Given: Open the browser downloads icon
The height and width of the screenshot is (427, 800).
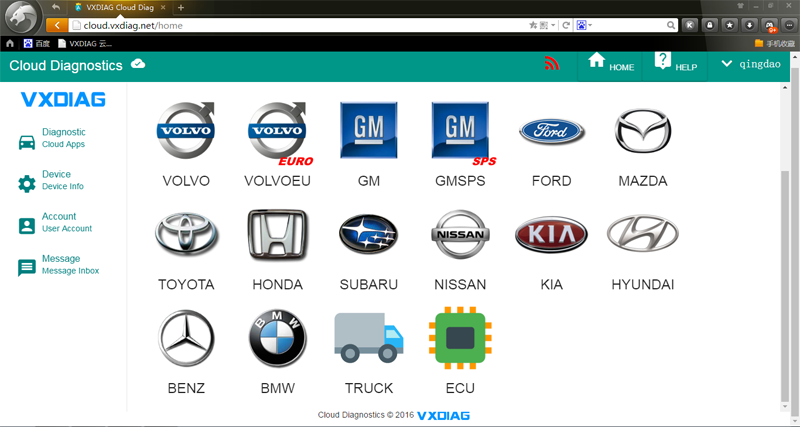Looking at the screenshot, I should point(749,25).
